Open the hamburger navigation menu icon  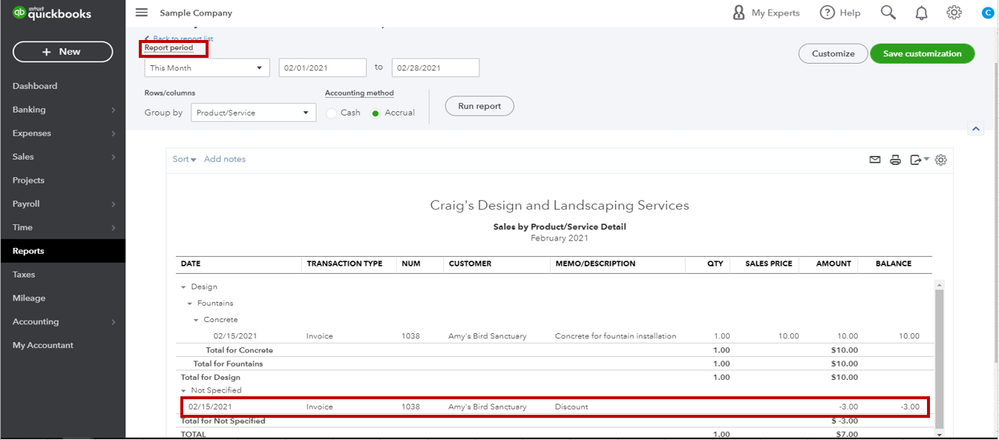click(x=141, y=13)
